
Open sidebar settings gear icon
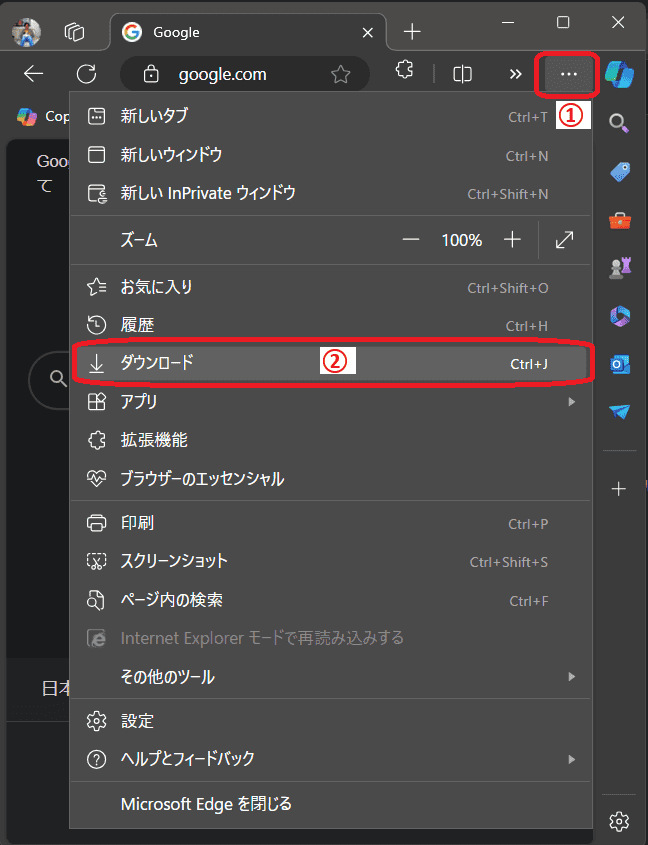[x=619, y=821]
